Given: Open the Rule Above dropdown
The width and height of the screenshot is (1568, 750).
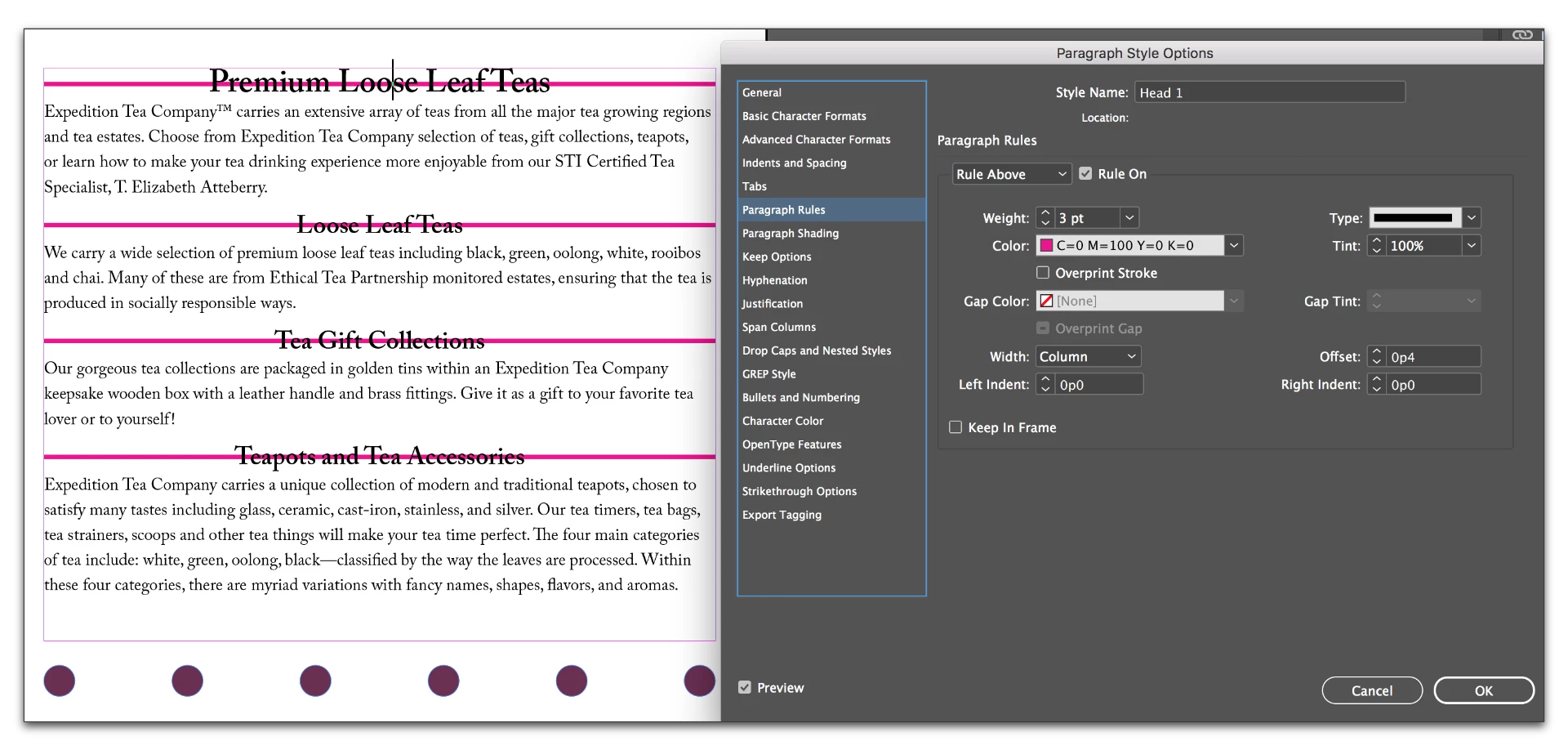Looking at the screenshot, I should point(1012,174).
